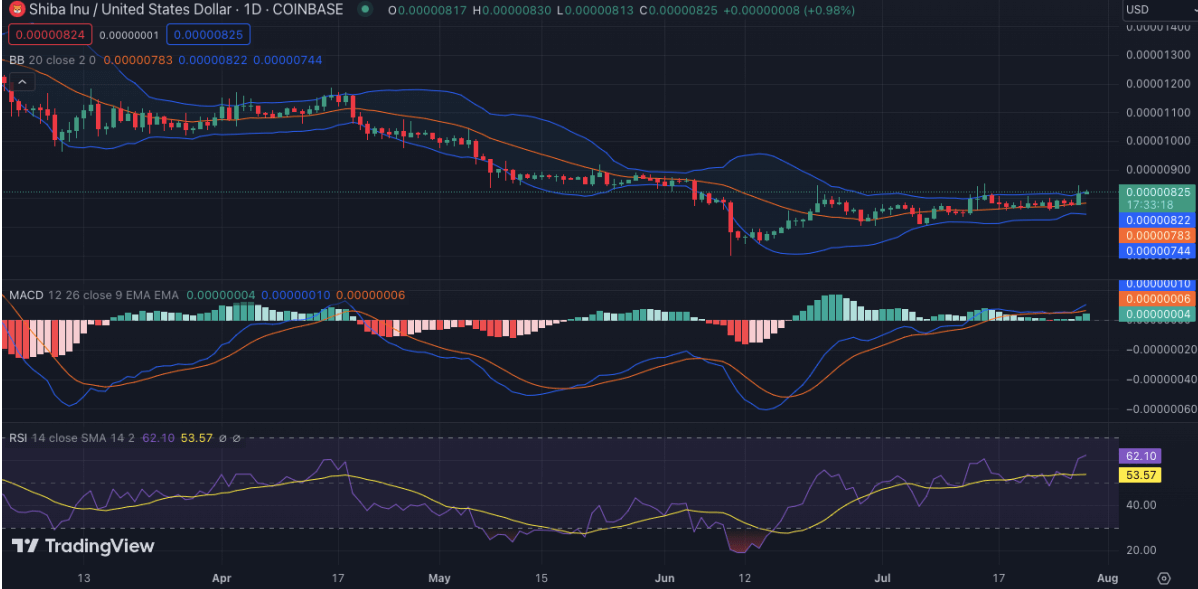Click the high price H0.00000830
Screen dimensions: 1198x589
pos(513,10)
